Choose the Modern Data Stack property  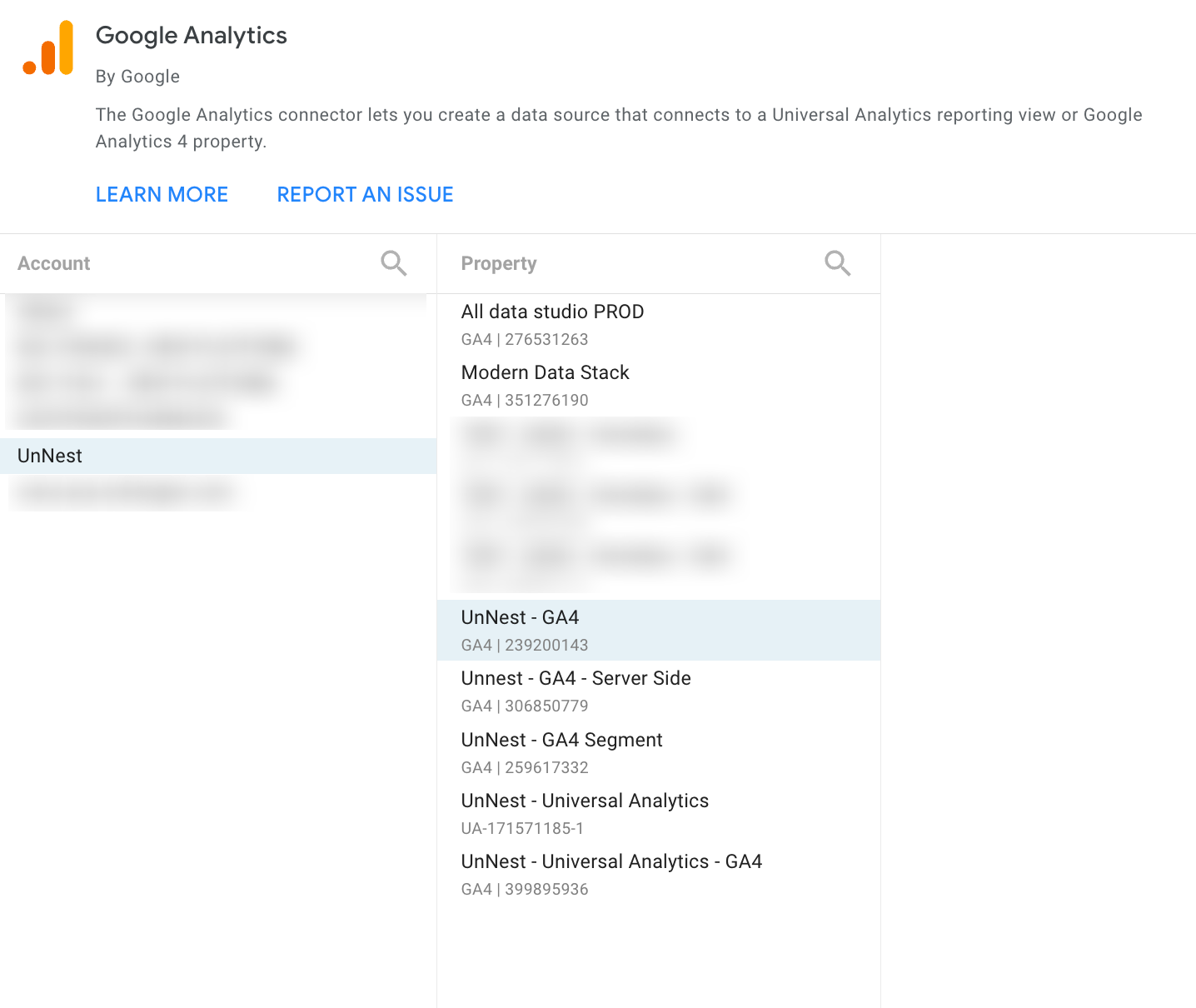[x=659, y=386]
